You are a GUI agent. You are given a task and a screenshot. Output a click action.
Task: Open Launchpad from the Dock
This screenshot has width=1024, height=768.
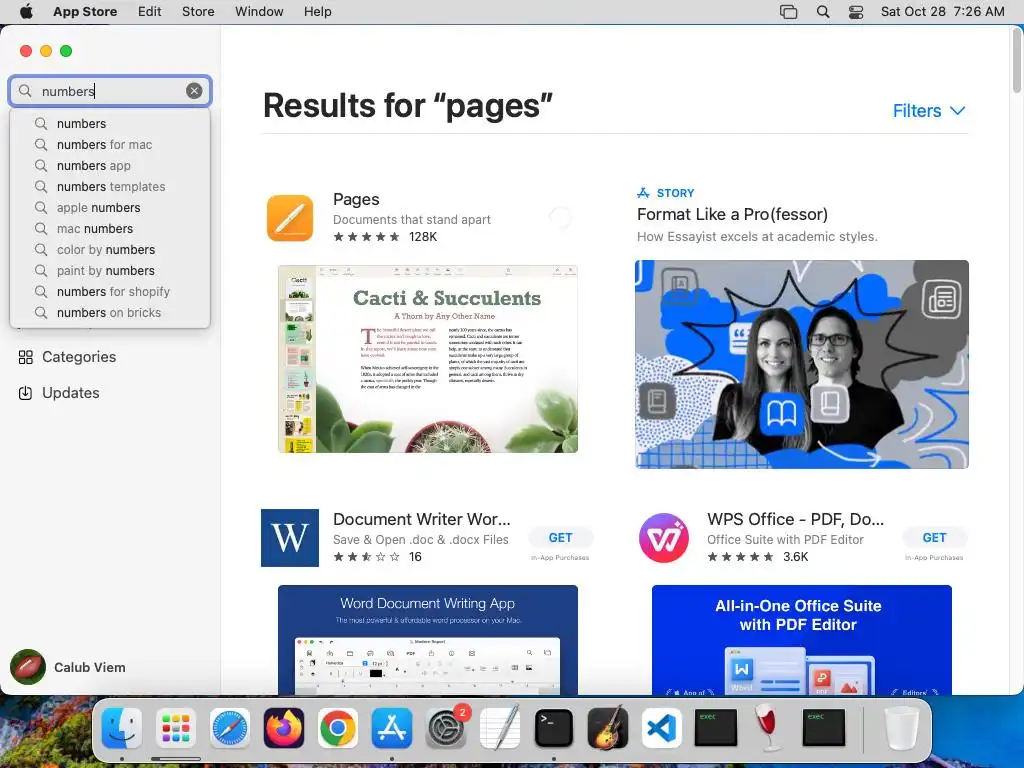point(176,728)
